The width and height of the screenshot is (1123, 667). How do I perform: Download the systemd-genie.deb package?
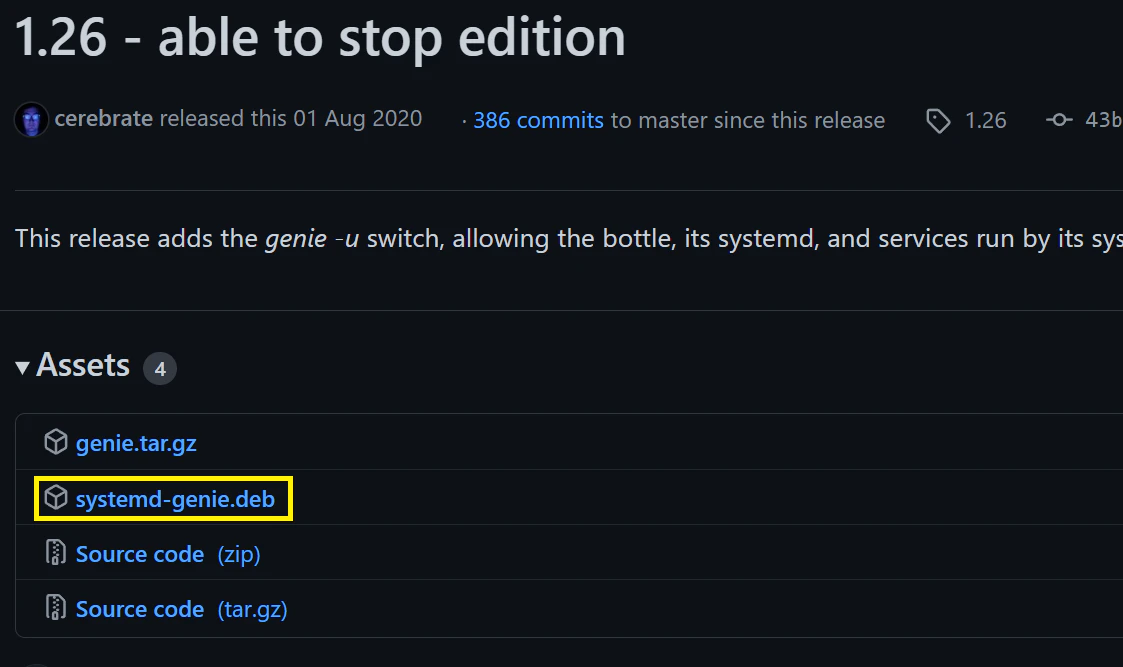click(175, 499)
